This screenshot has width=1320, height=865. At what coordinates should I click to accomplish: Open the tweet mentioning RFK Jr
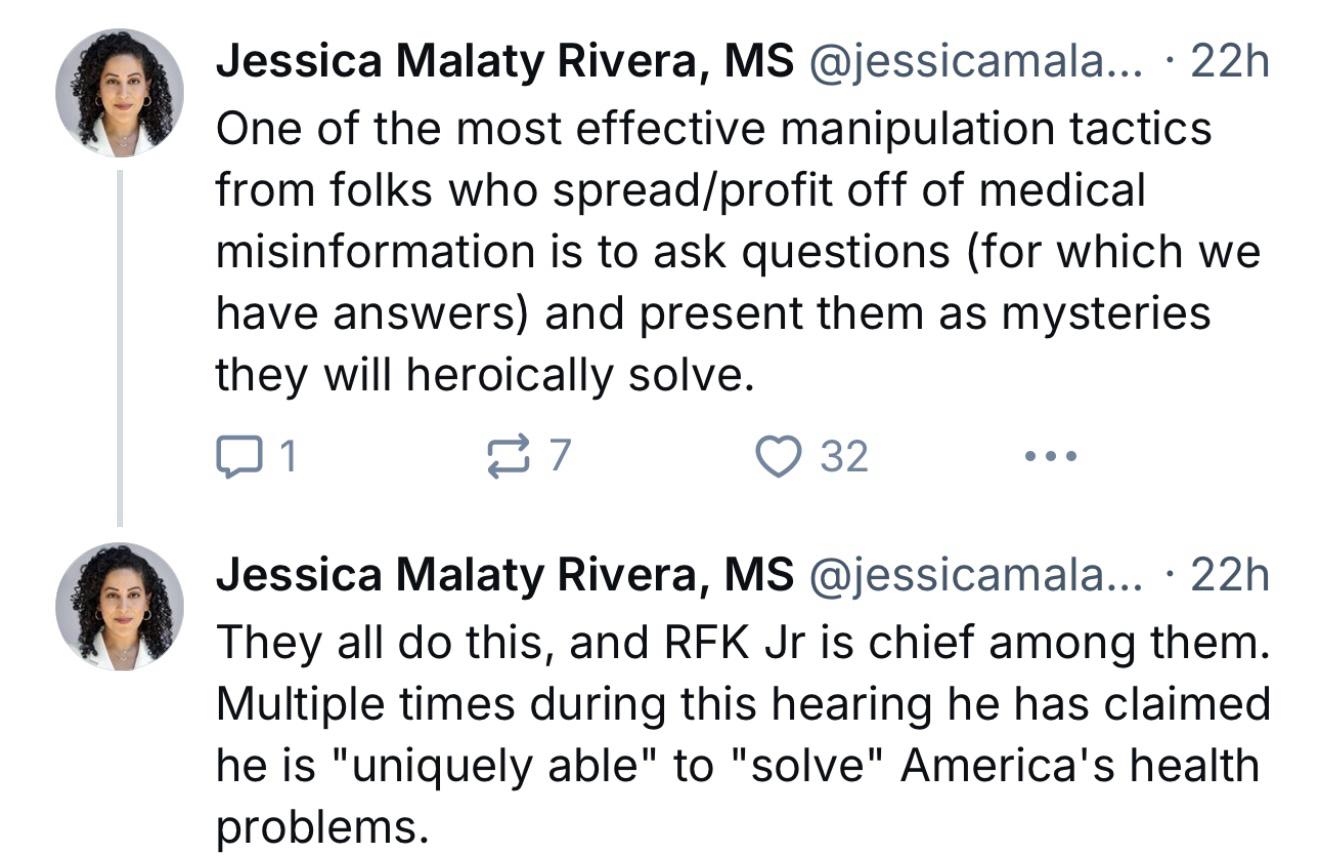click(x=740, y=734)
